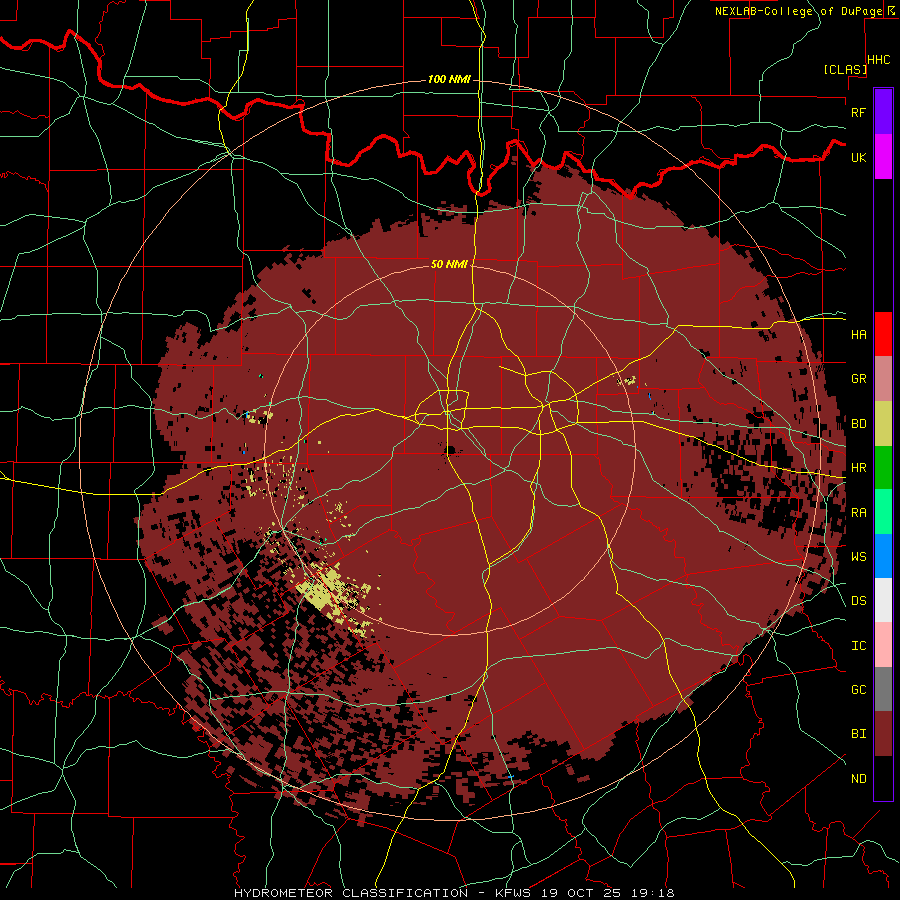Image resolution: width=900 pixels, height=900 pixels.
Task: Click the UK legend label
Action: pos(859,157)
